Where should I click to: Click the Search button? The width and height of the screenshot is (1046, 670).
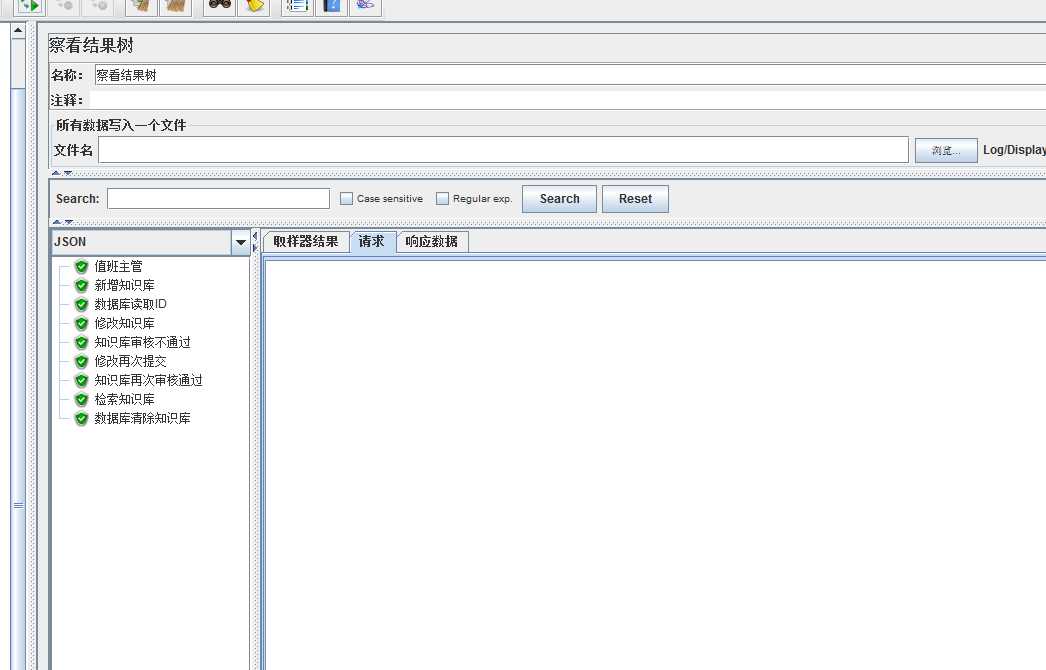coord(559,199)
